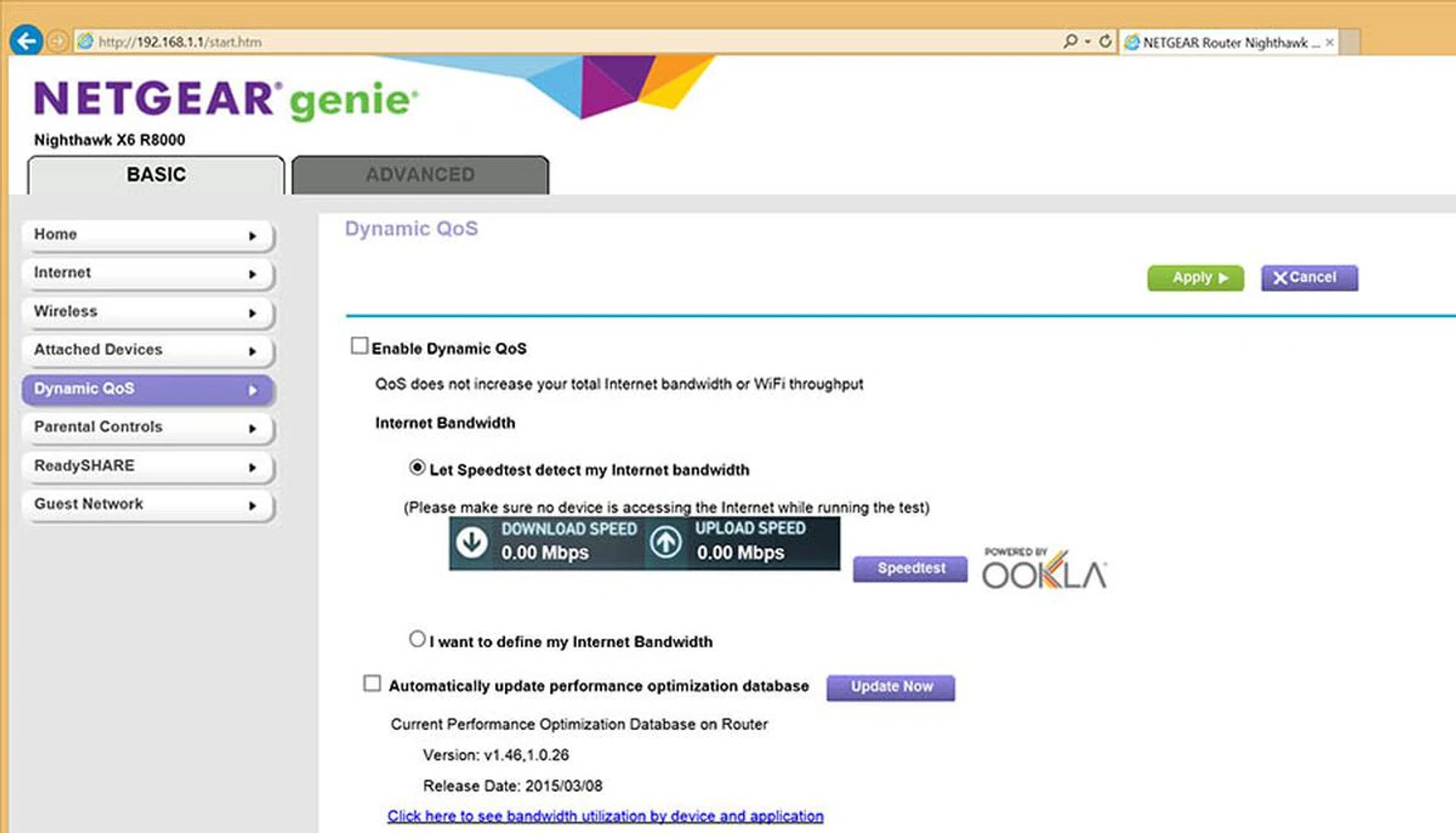Switch to the ADVANCED tab
The width and height of the screenshot is (1456, 833).
pos(420,174)
